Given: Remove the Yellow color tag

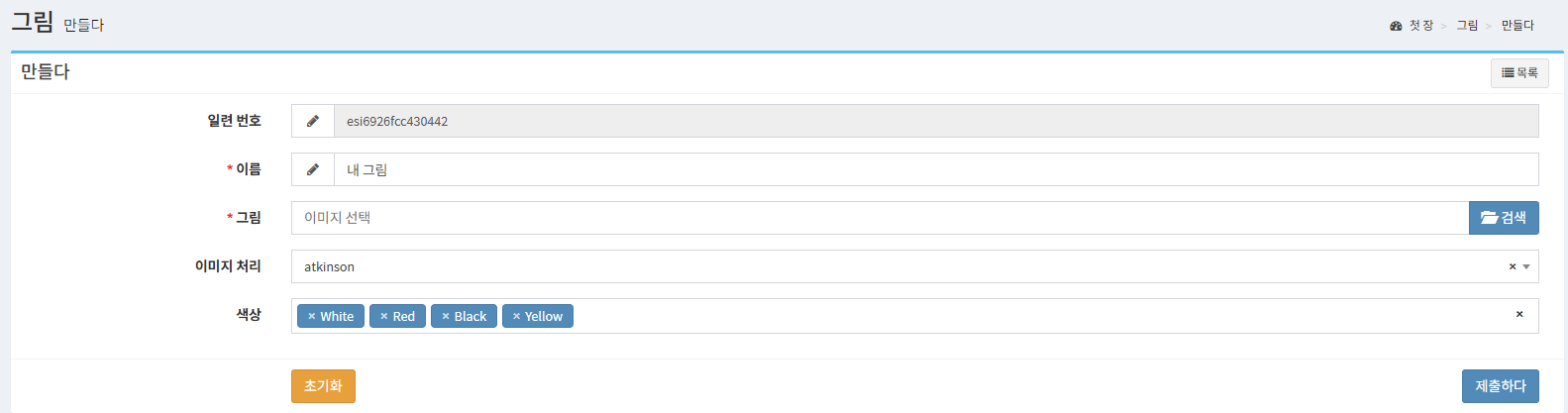Looking at the screenshot, I should click(516, 317).
